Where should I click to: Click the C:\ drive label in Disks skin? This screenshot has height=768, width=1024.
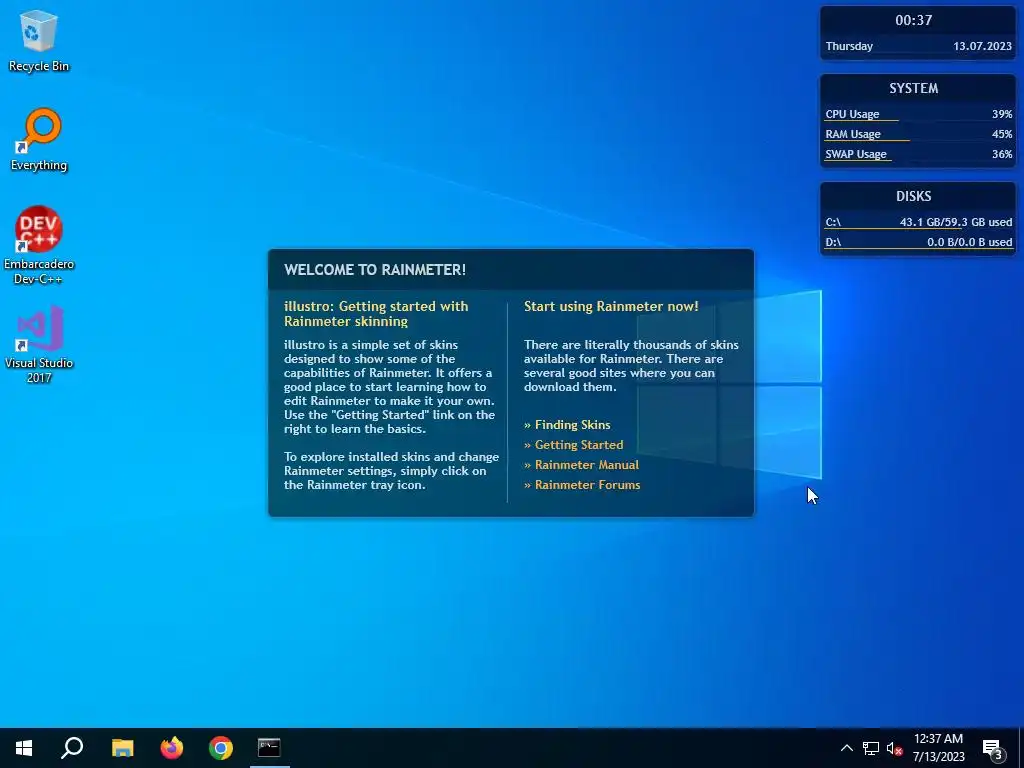(833, 223)
